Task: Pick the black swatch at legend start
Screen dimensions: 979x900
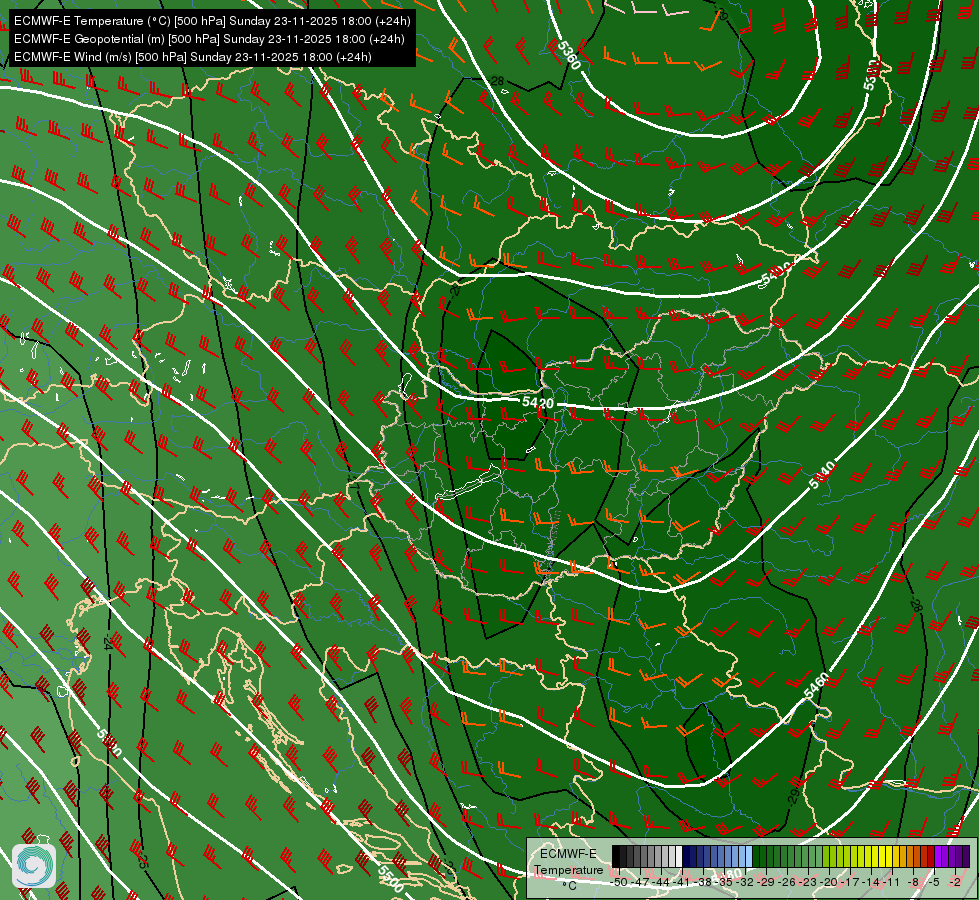Action: [616, 856]
